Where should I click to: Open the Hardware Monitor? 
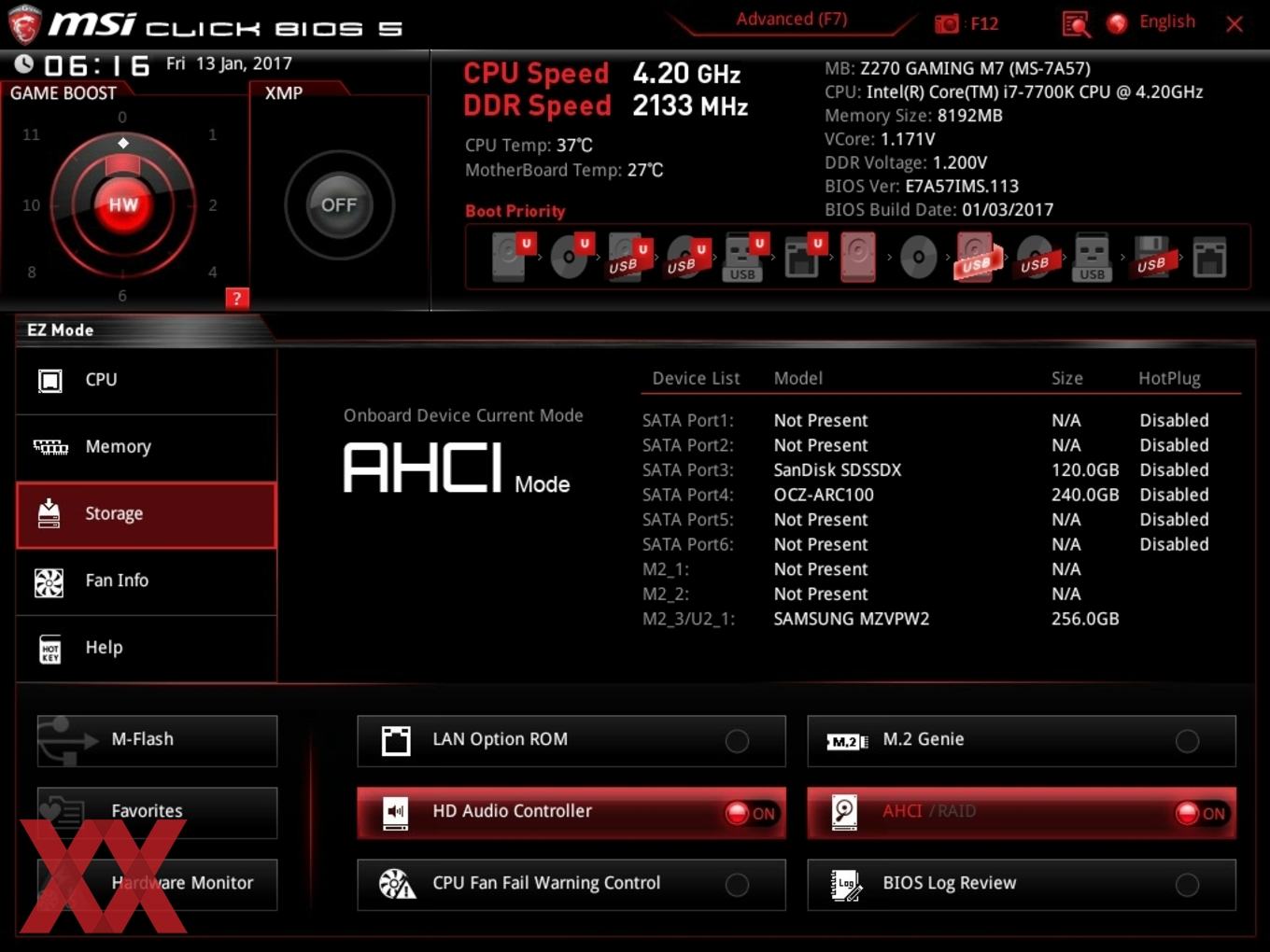(157, 884)
